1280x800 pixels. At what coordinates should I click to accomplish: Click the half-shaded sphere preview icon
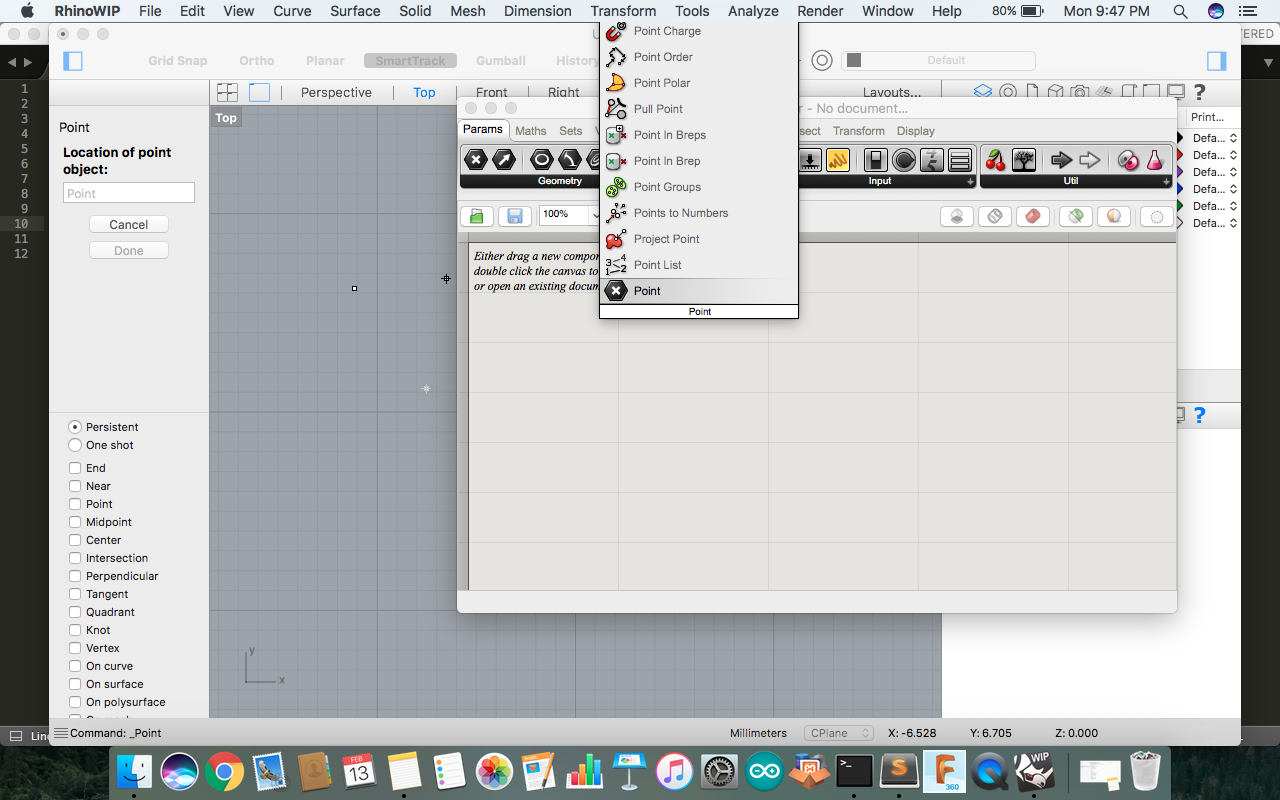pos(1113,216)
